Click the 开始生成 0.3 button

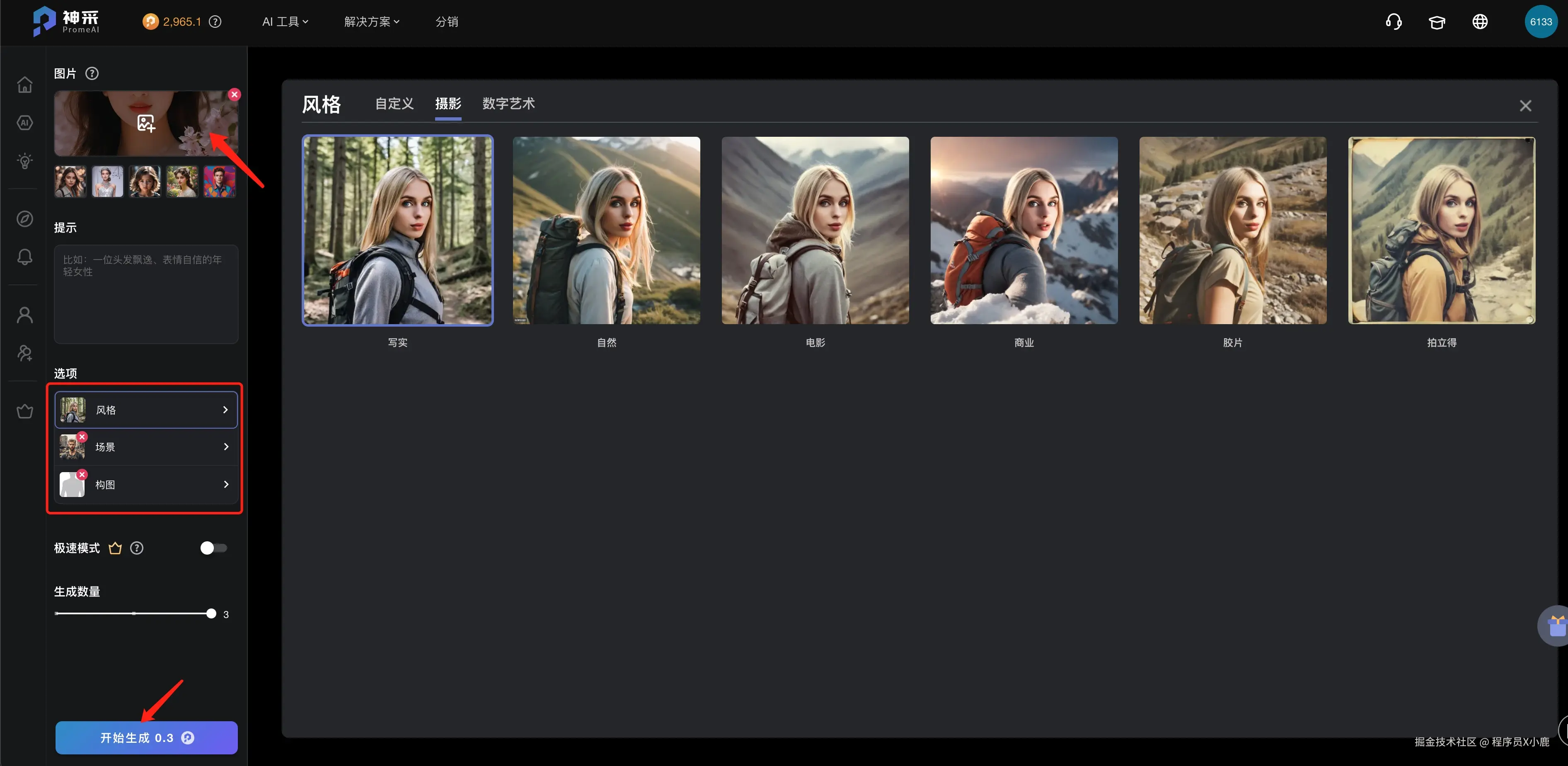pyautogui.click(x=146, y=737)
